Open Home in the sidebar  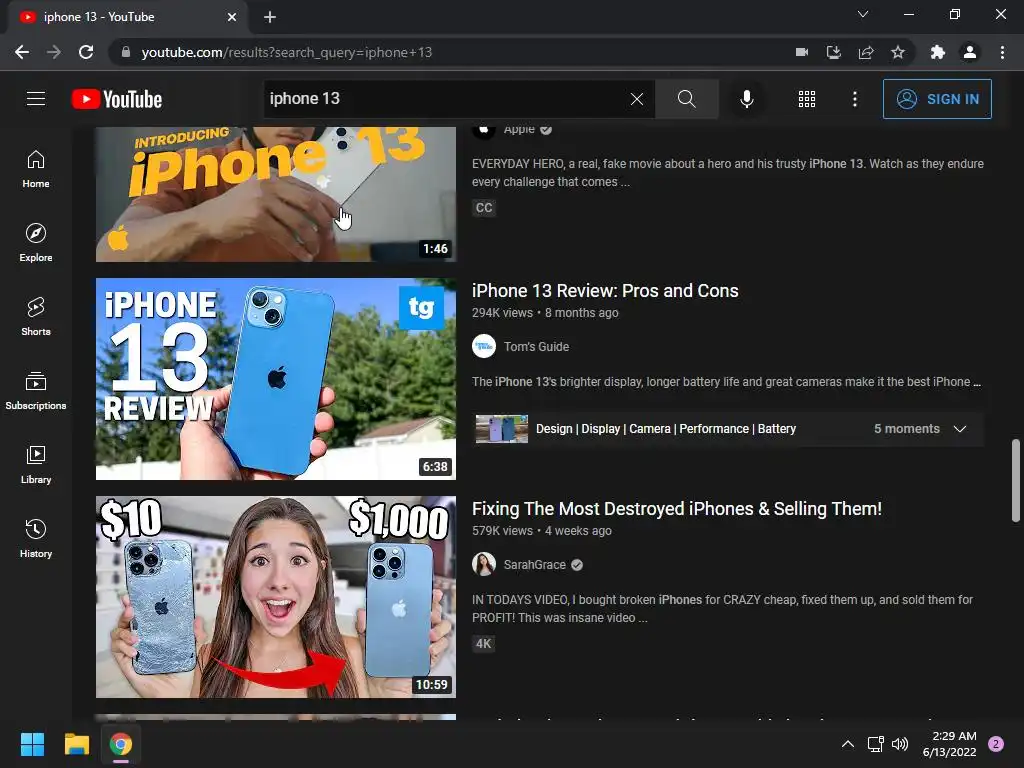36,169
